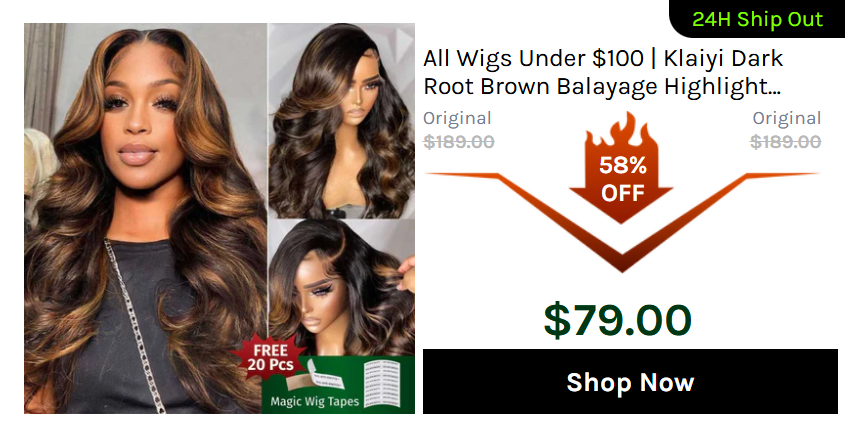Click the Magic Wig Tapes banner
845x438 pixels.
click(x=338, y=385)
